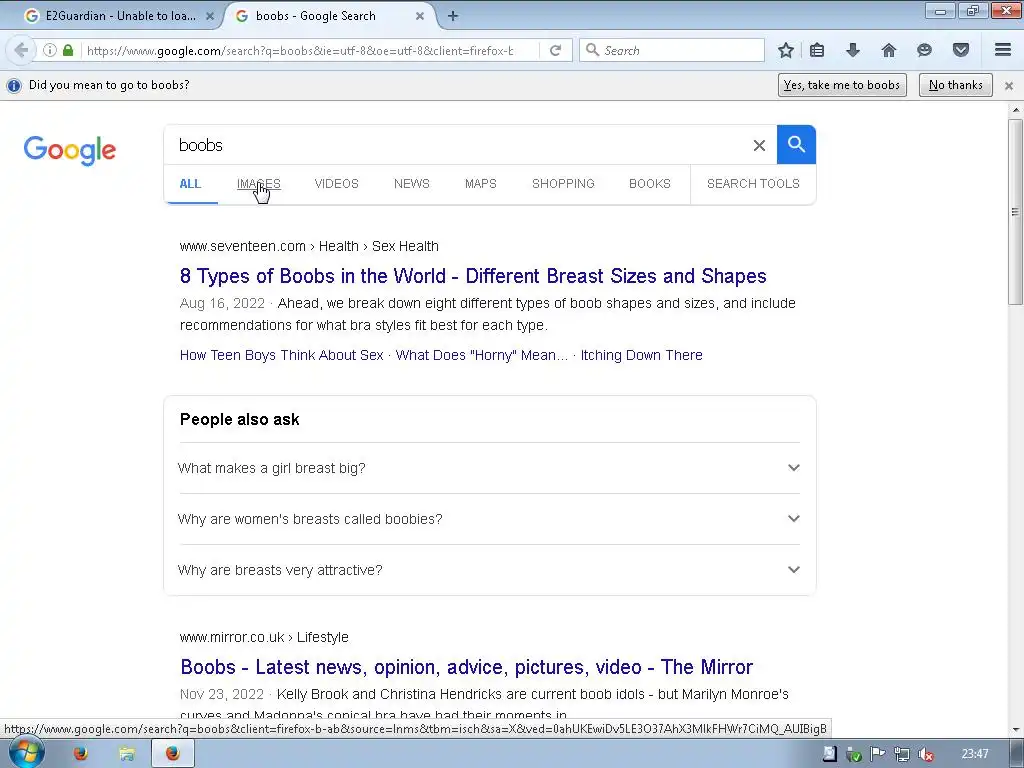Image resolution: width=1024 pixels, height=768 pixels.
Task: Save page to Pocket icon
Action: pos(960,50)
